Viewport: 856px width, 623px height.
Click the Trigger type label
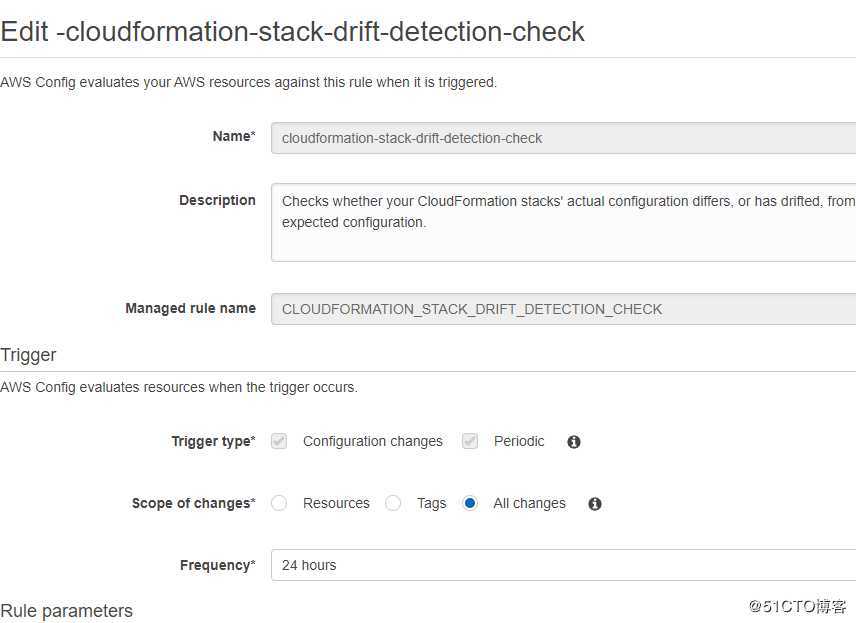coord(213,441)
